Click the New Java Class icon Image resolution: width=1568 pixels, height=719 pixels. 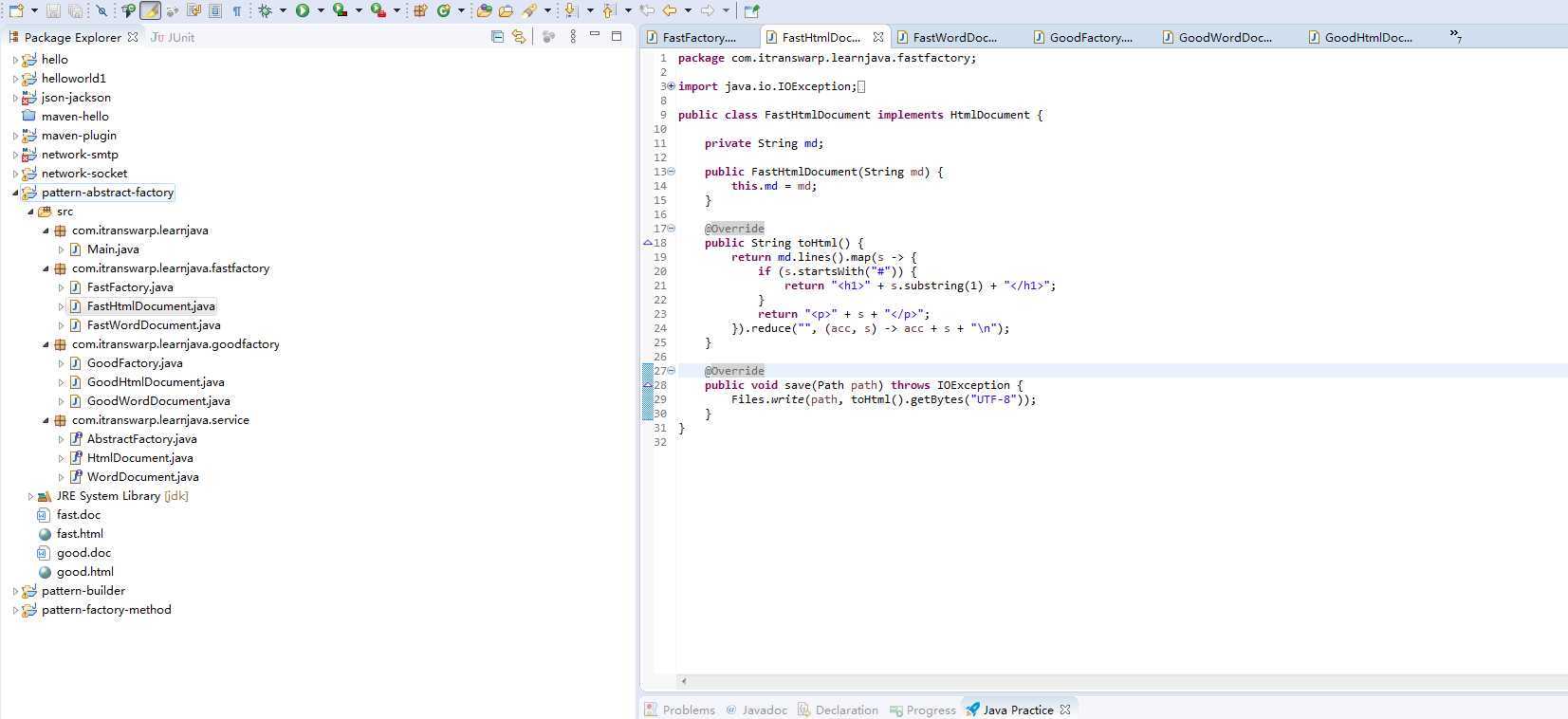click(x=443, y=10)
